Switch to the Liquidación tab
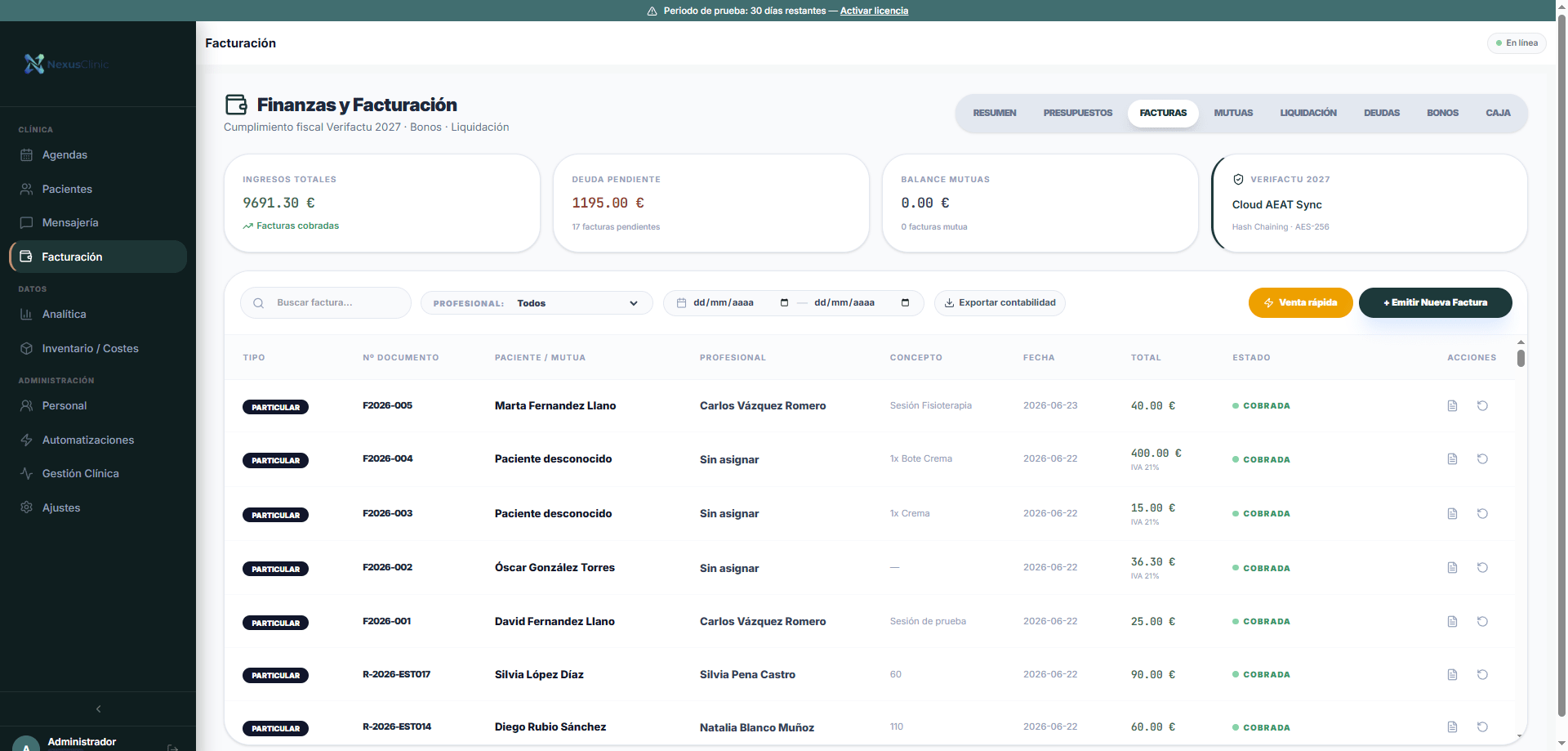Image resolution: width=1568 pixels, height=751 pixels. tap(1308, 113)
